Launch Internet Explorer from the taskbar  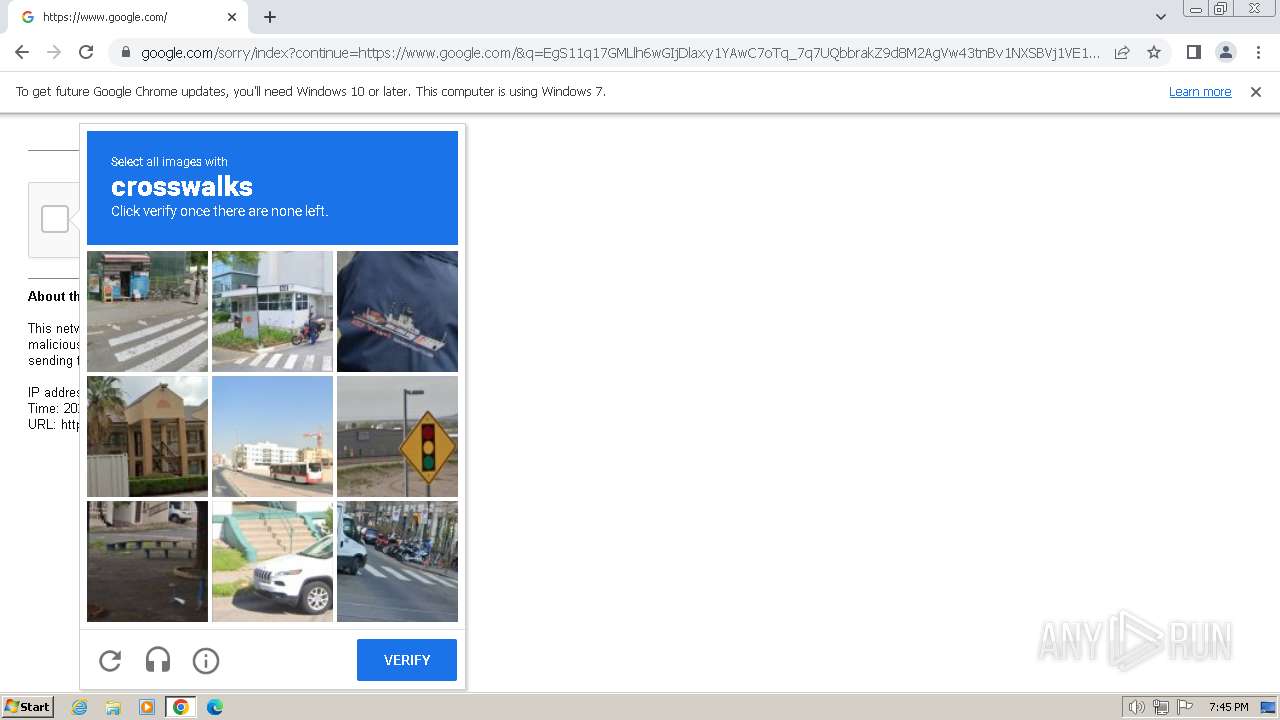click(80, 707)
